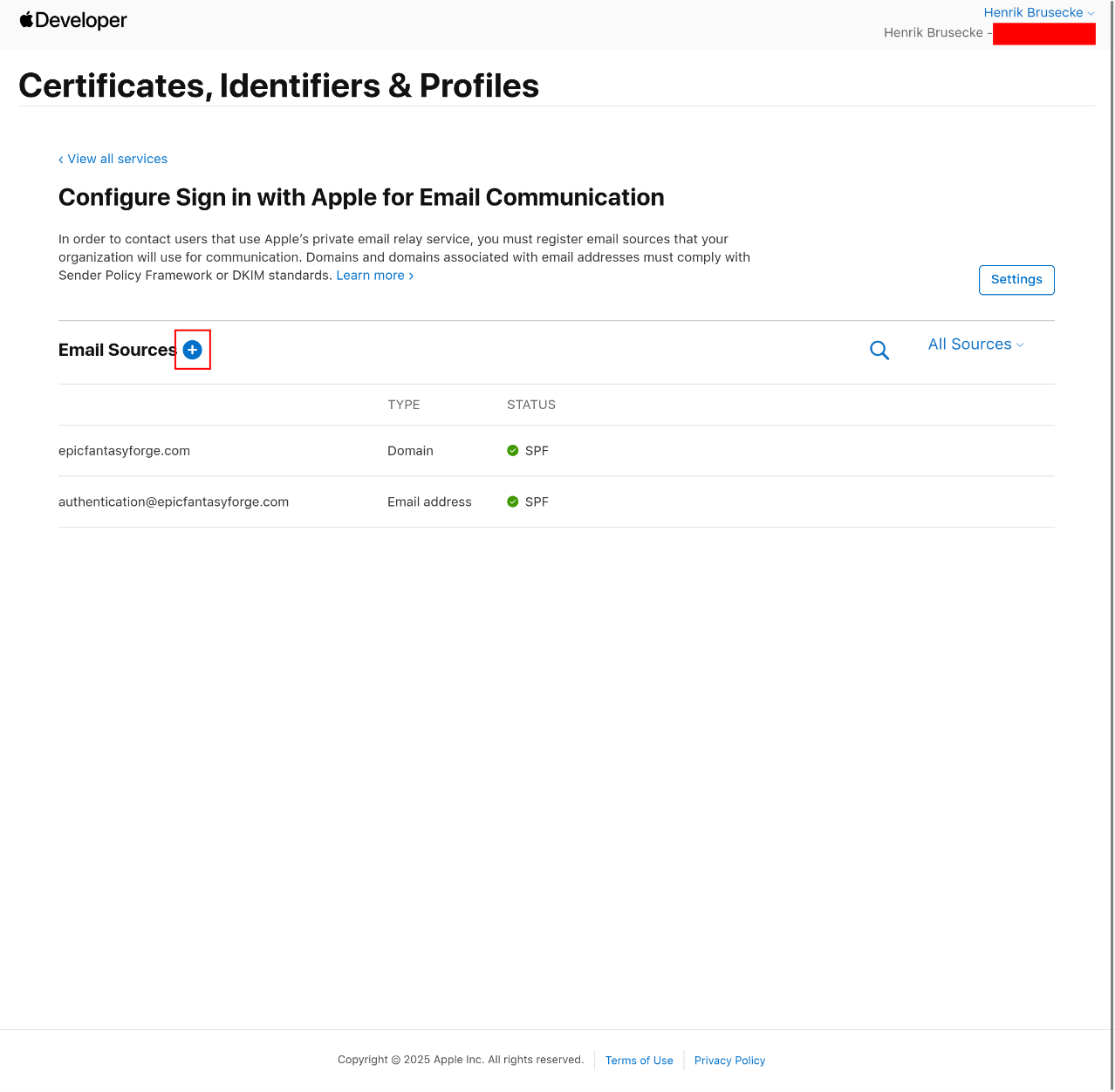Click the Email address type cell
This screenshot has height=1092, width=1115.
pos(429,502)
